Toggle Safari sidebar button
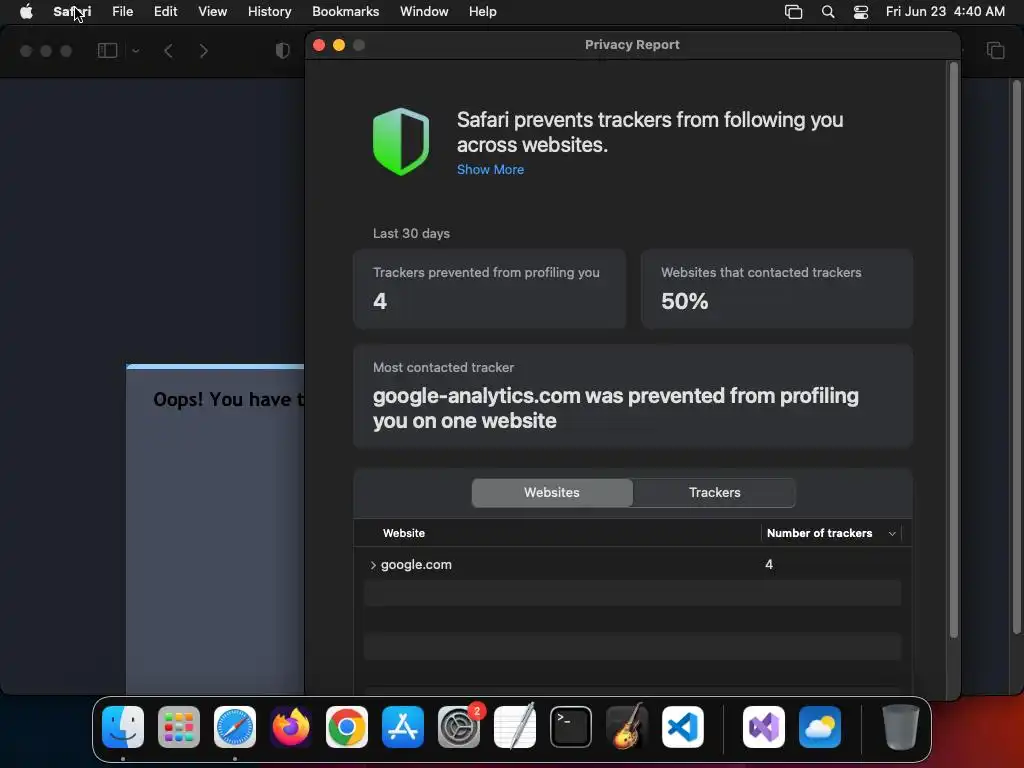The height and width of the screenshot is (768, 1024). [107, 50]
